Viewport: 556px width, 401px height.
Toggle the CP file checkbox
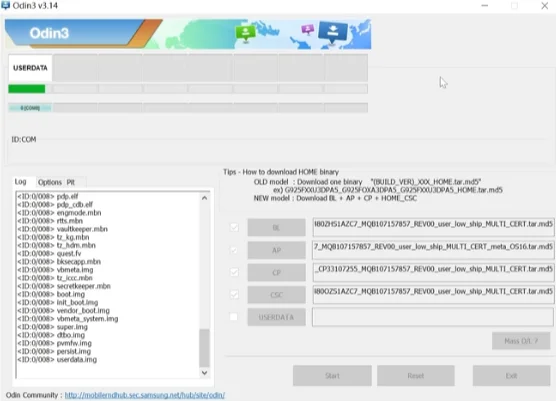234,272
